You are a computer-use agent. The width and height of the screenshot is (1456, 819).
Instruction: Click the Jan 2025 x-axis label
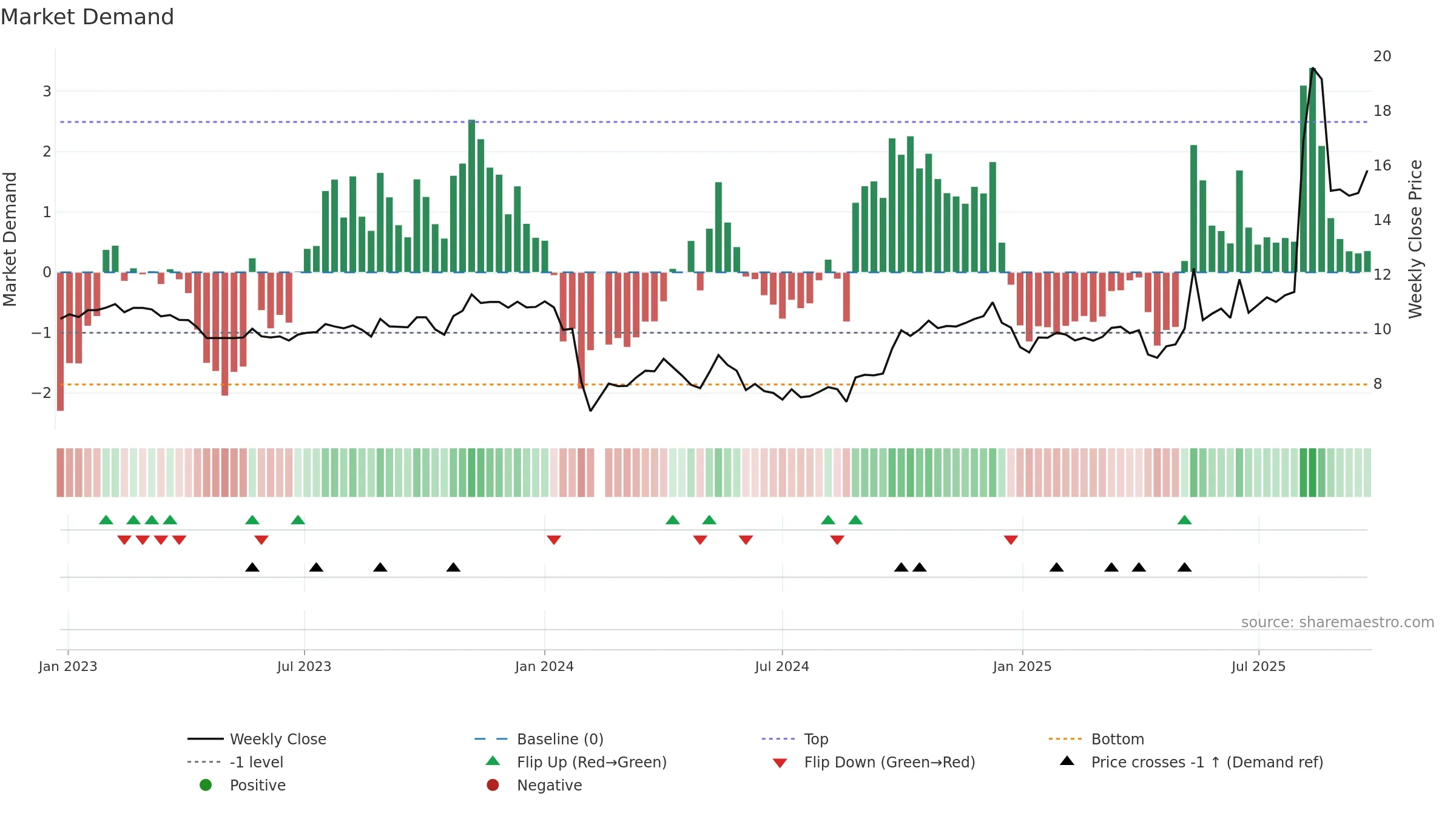click(1022, 666)
